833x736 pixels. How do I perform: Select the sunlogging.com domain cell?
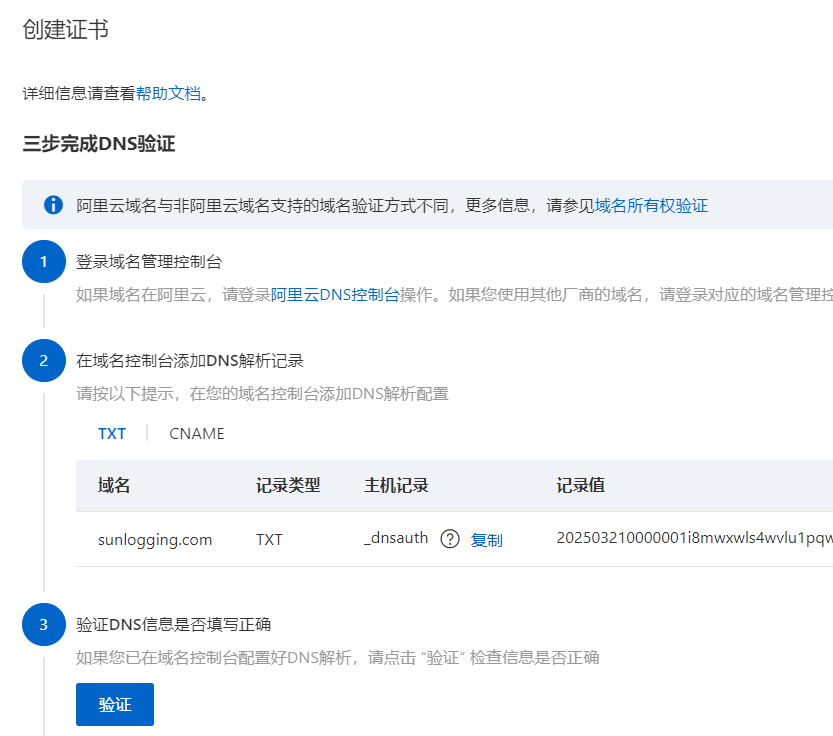click(155, 539)
